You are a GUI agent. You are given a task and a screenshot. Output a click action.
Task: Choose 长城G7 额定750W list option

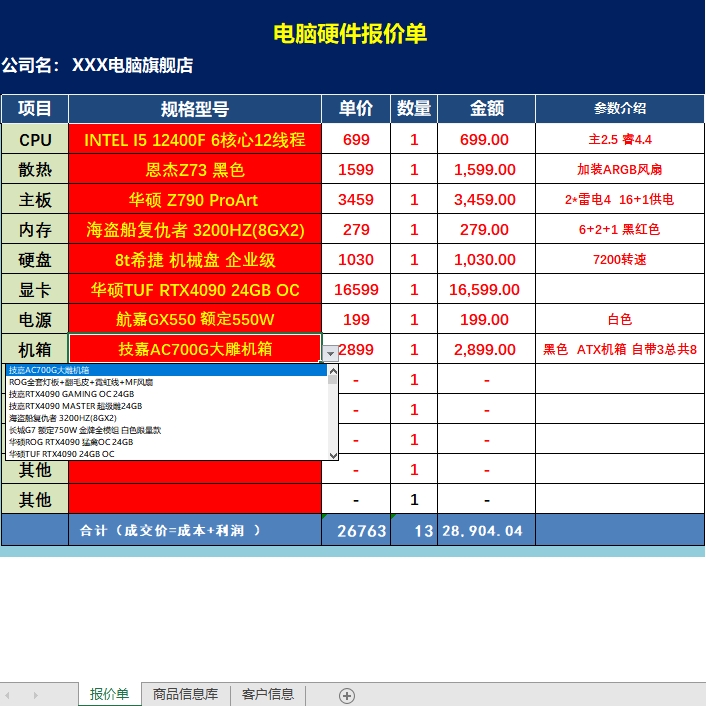(x=167, y=430)
